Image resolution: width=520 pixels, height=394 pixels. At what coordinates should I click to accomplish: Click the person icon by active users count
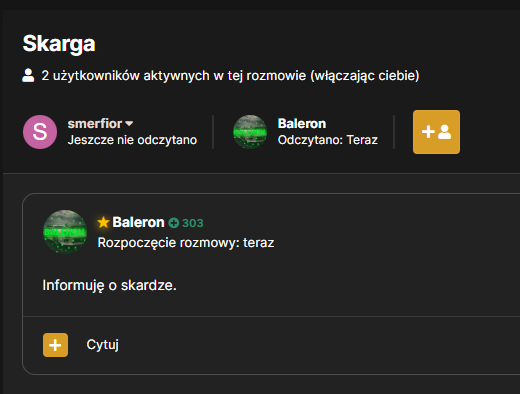tap(28, 75)
